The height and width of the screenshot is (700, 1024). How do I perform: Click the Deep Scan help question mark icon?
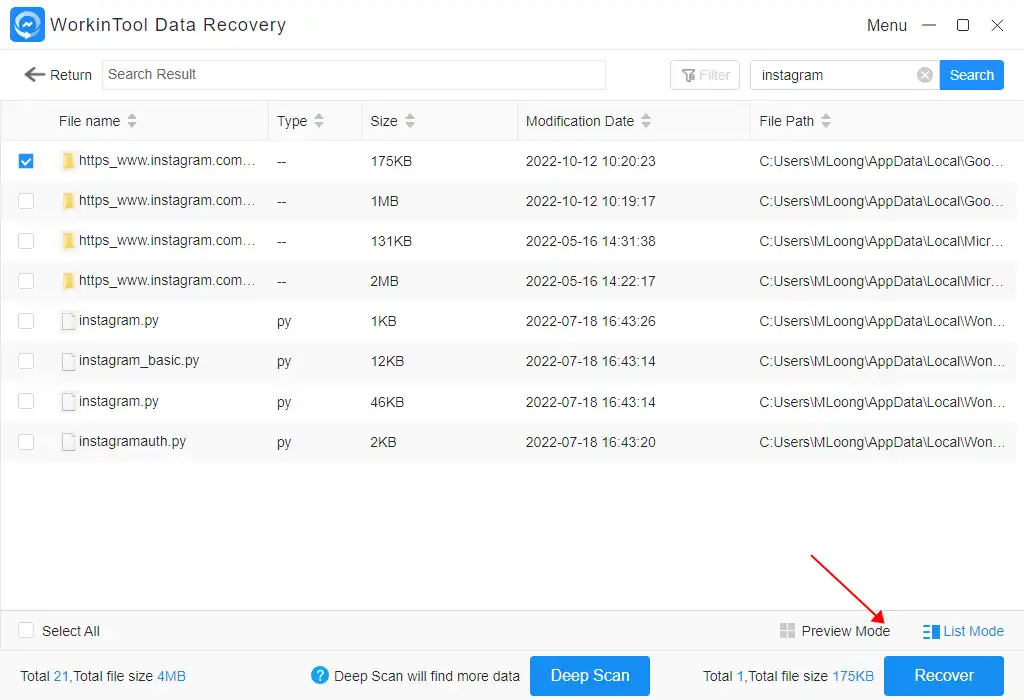[319, 675]
